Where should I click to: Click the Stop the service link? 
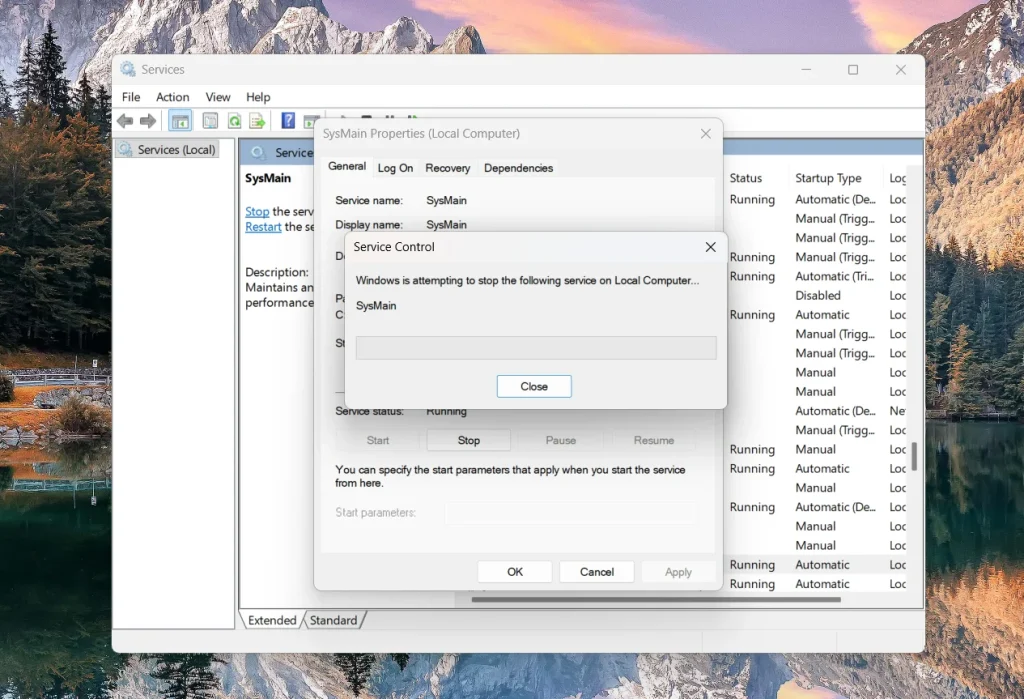point(257,212)
